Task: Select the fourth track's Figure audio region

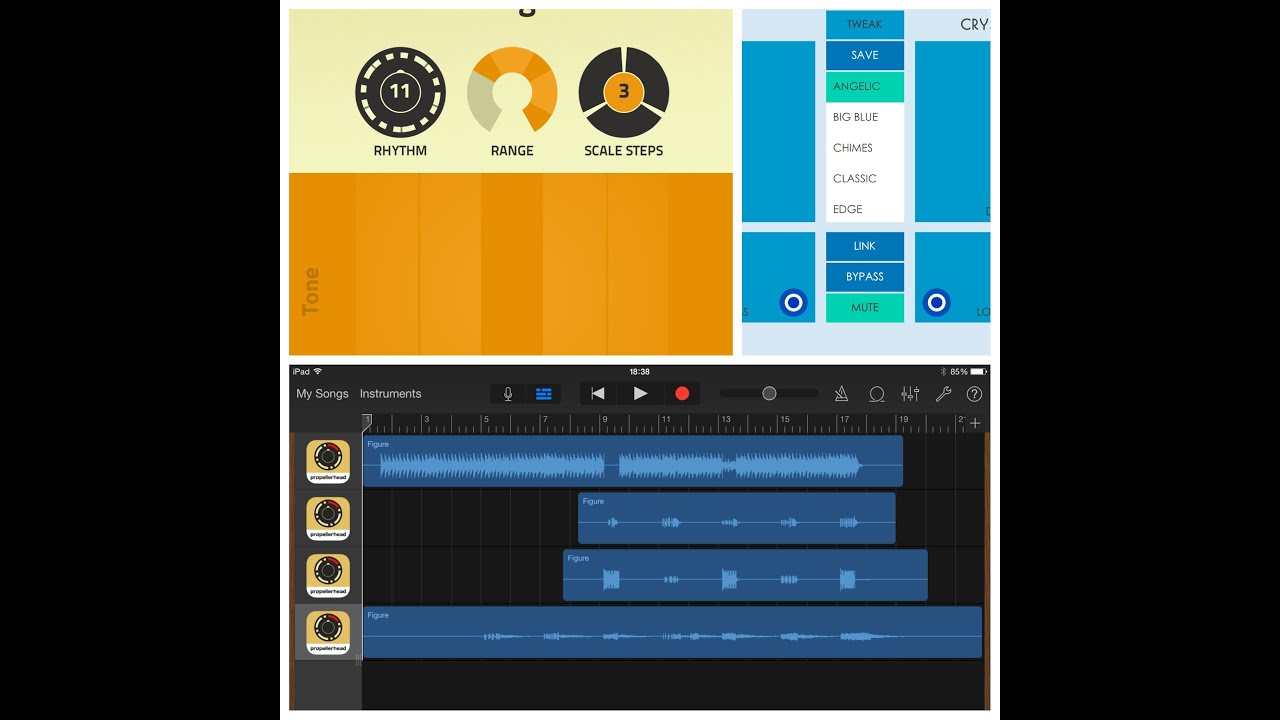Action: pyautogui.click(x=672, y=632)
